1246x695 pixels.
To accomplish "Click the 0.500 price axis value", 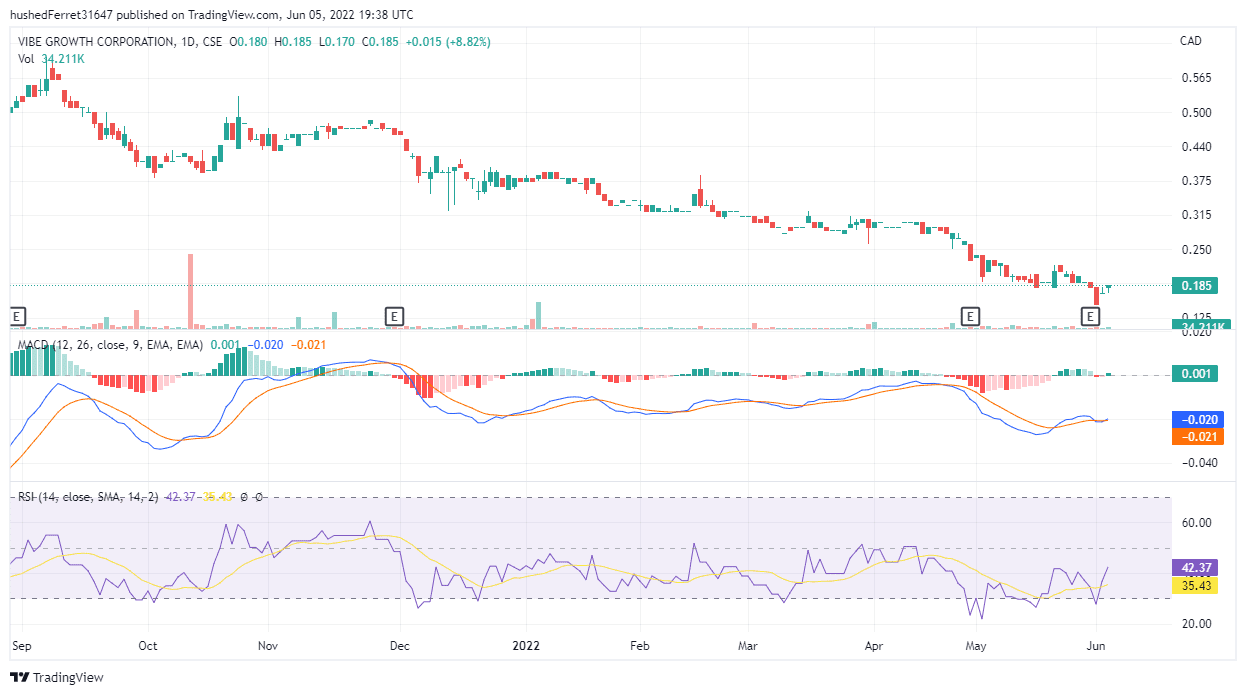I will pyautogui.click(x=1196, y=112).
